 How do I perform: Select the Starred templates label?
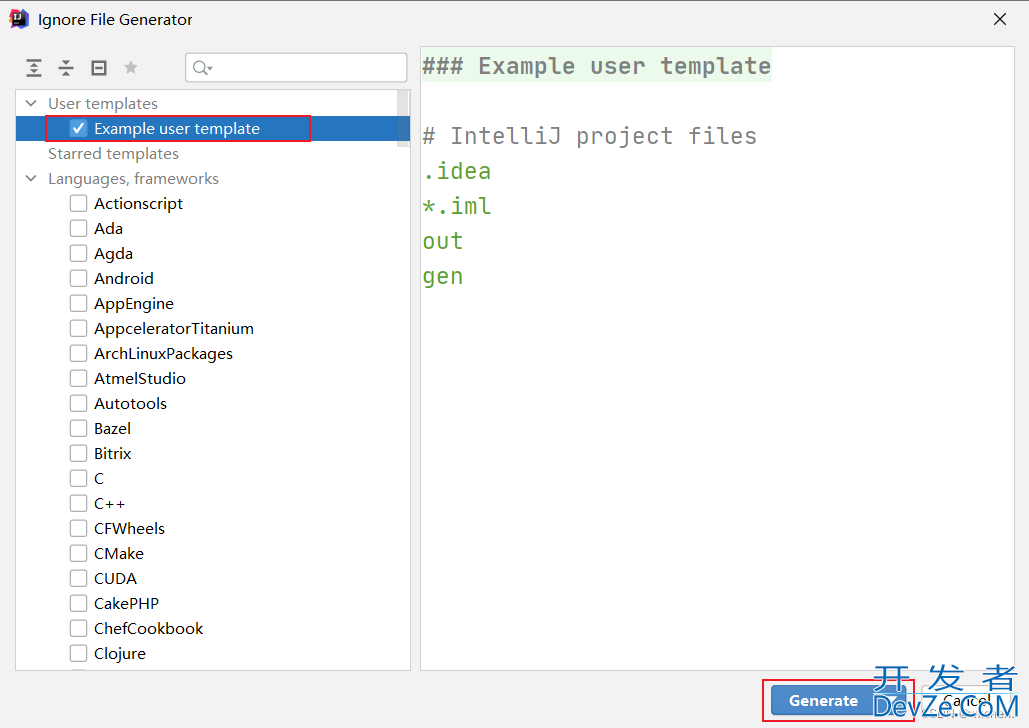[113, 154]
